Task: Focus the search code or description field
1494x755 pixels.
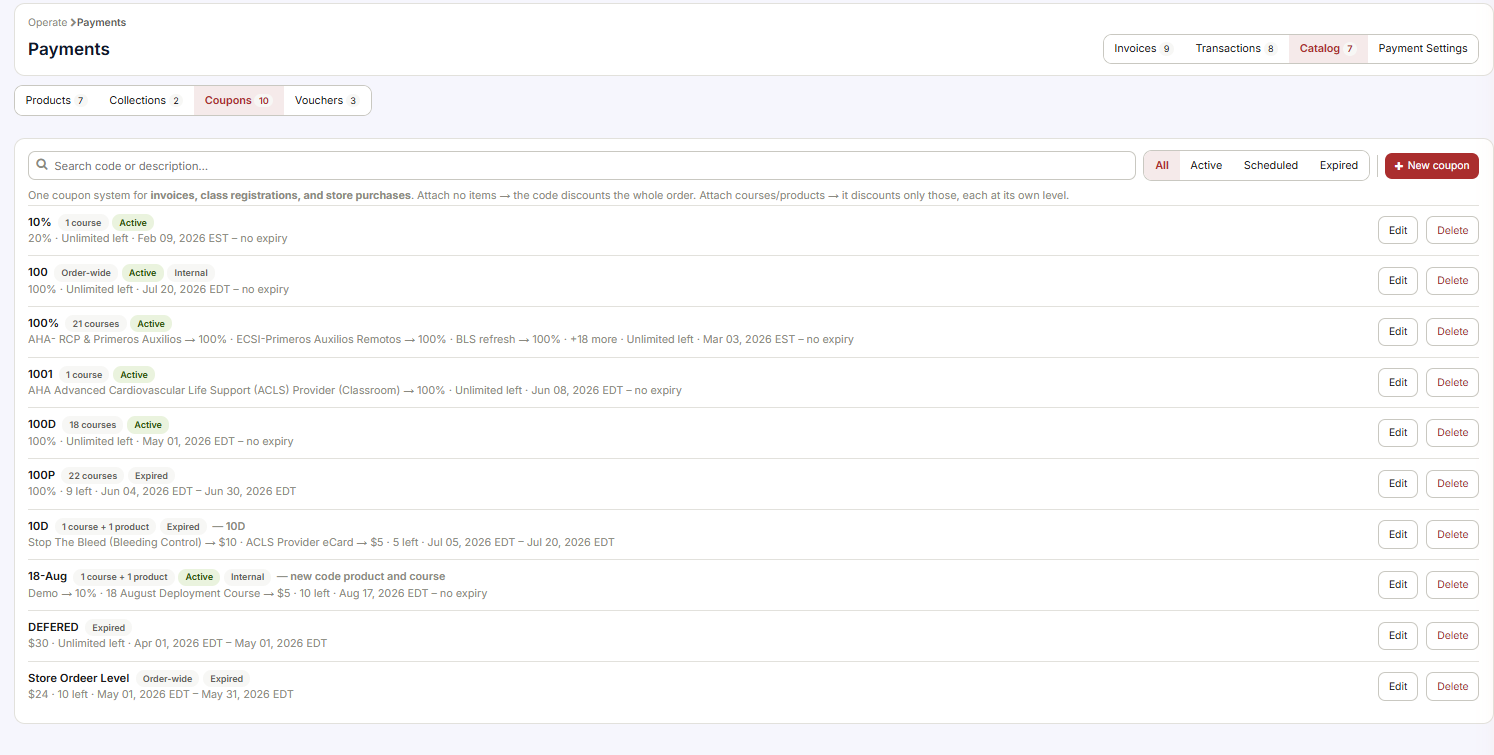Action: click(582, 166)
